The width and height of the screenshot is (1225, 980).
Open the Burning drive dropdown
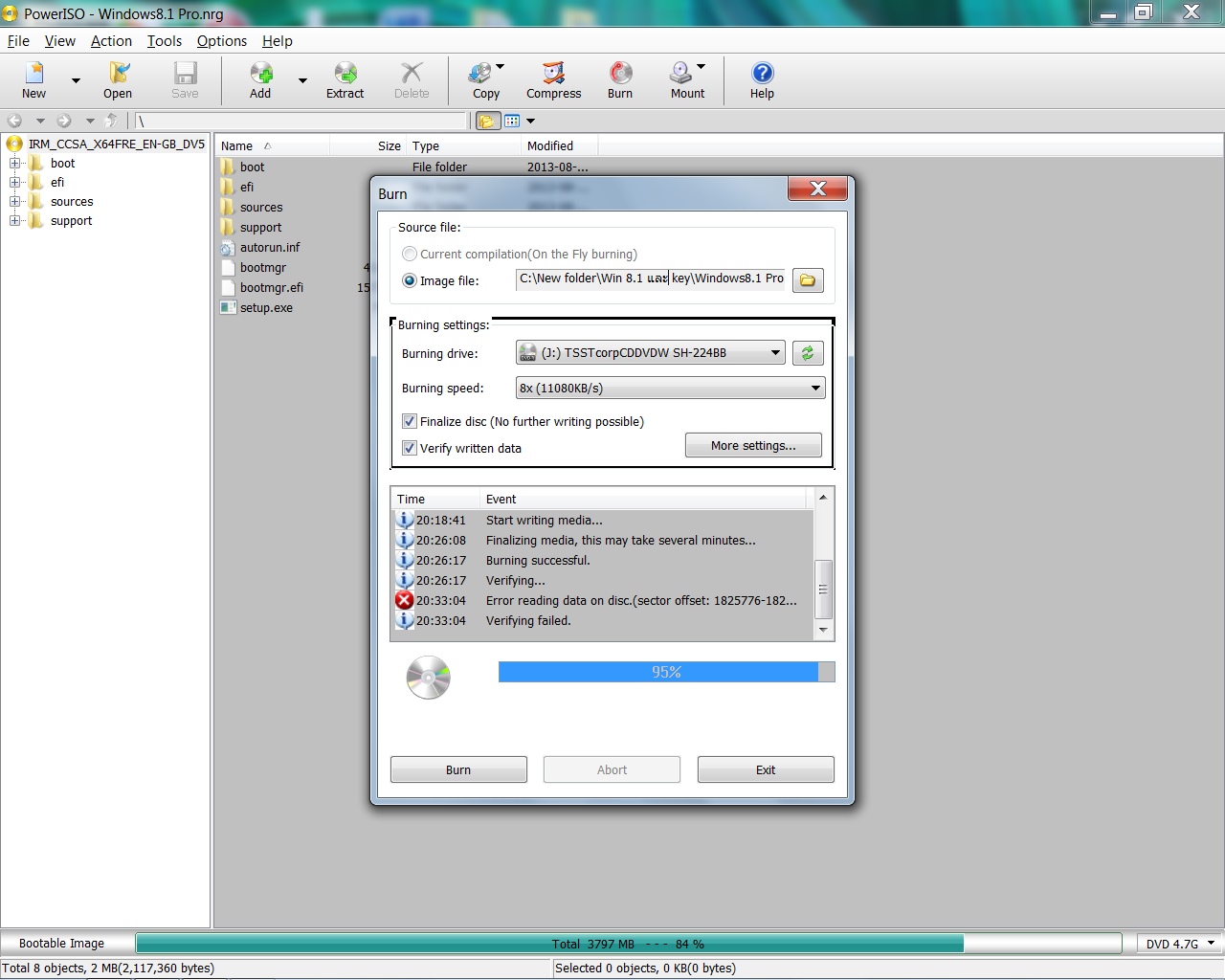point(650,352)
